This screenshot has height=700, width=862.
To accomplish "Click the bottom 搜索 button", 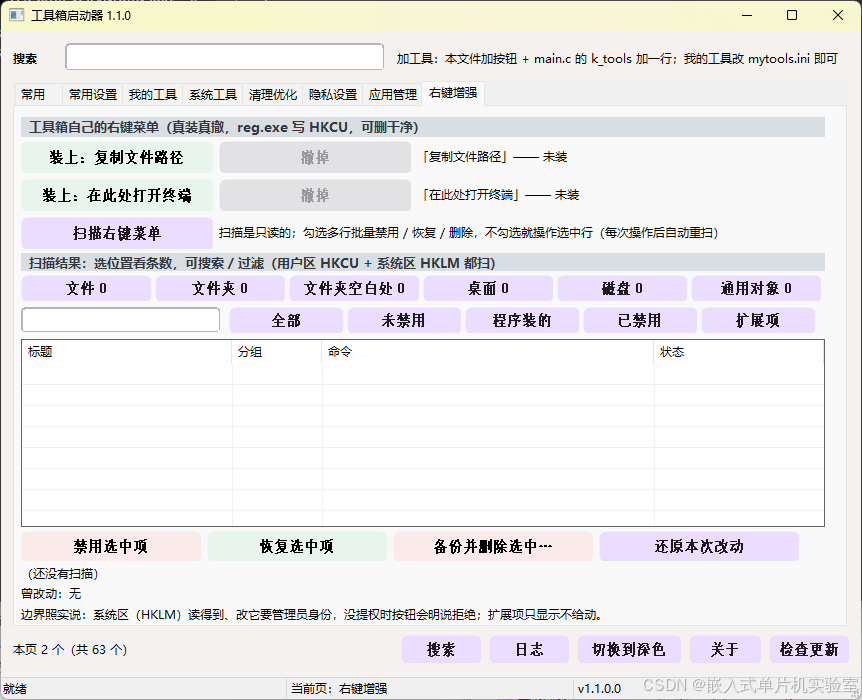I will click(x=441, y=649).
